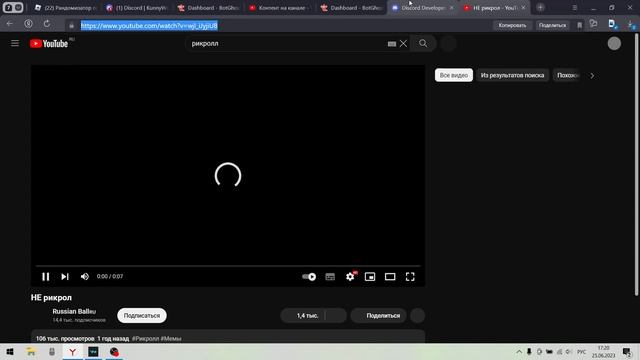Open the Windows Start menu
The width and height of the screenshot is (640, 360).
[10, 351]
